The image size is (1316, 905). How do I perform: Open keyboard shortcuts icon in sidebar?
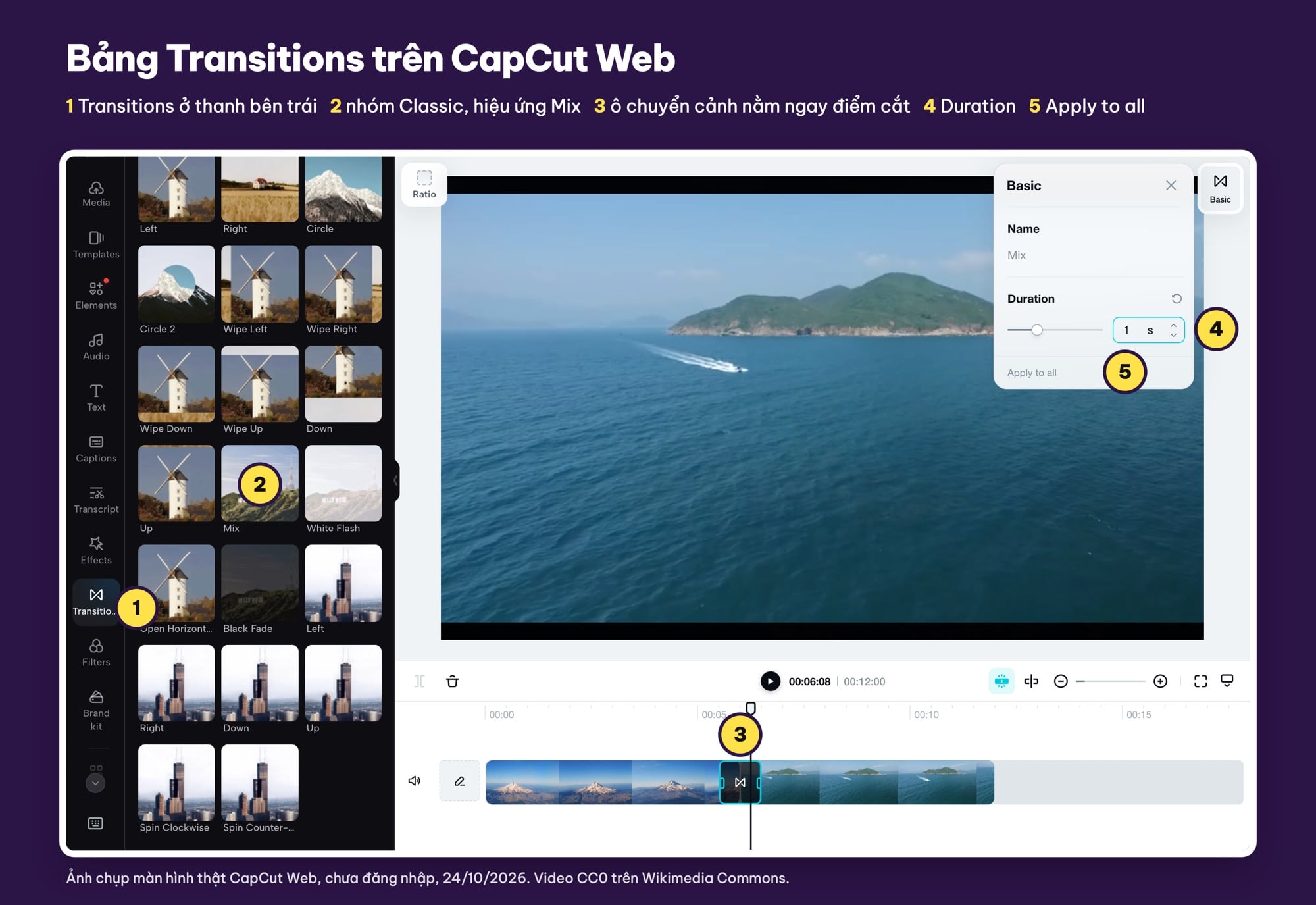pyautogui.click(x=96, y=823)
